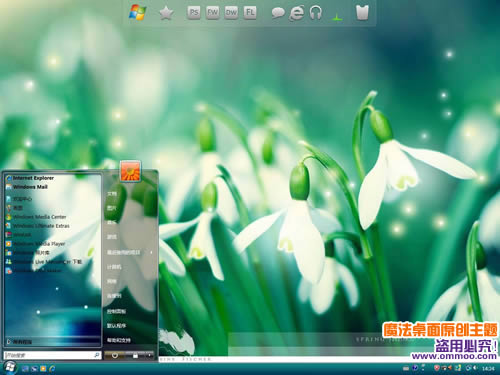Image resolution: width=500 pixels, height=375 pixels.
Task: Click the second Quick Launch window-switcher icon
Action: point(34,369)
